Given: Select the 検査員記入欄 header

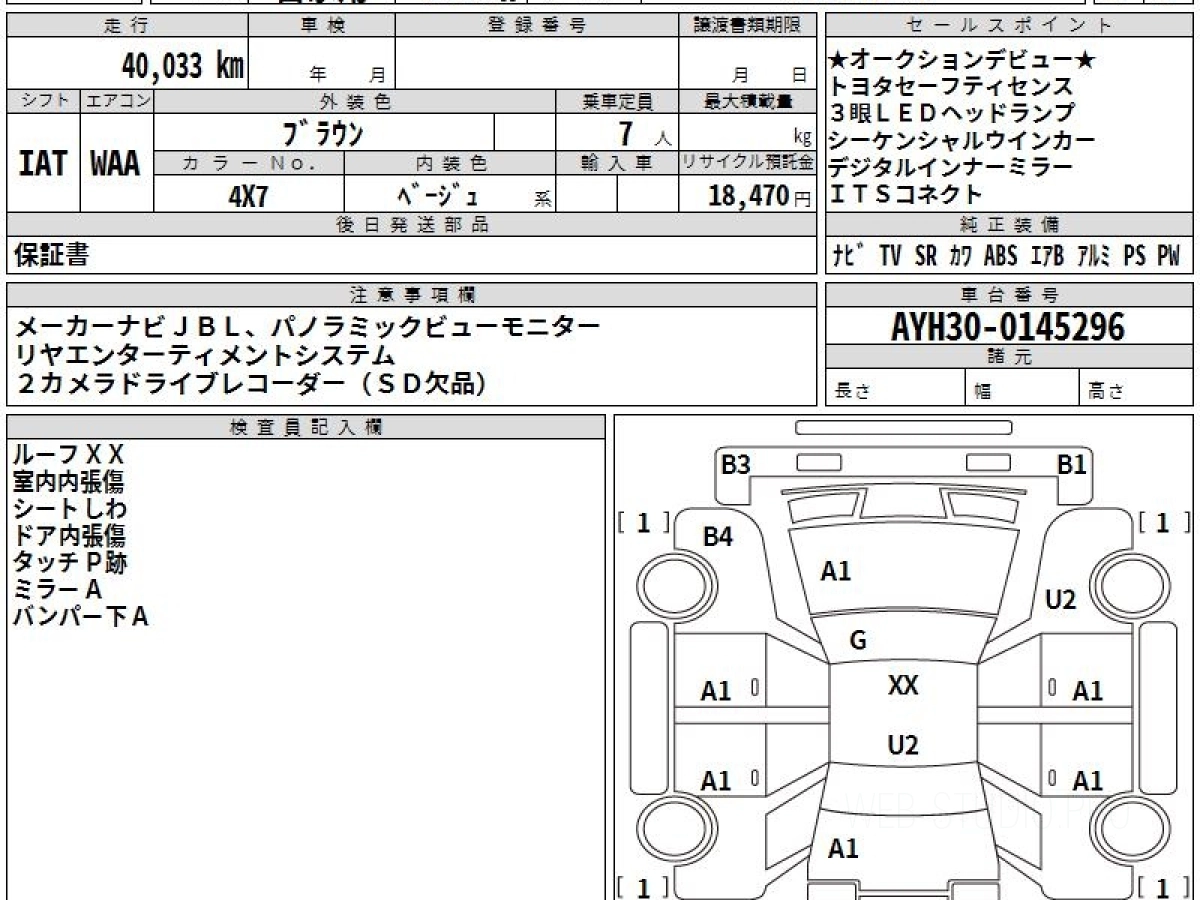Looking at the screenshot, I should point(306,427).
